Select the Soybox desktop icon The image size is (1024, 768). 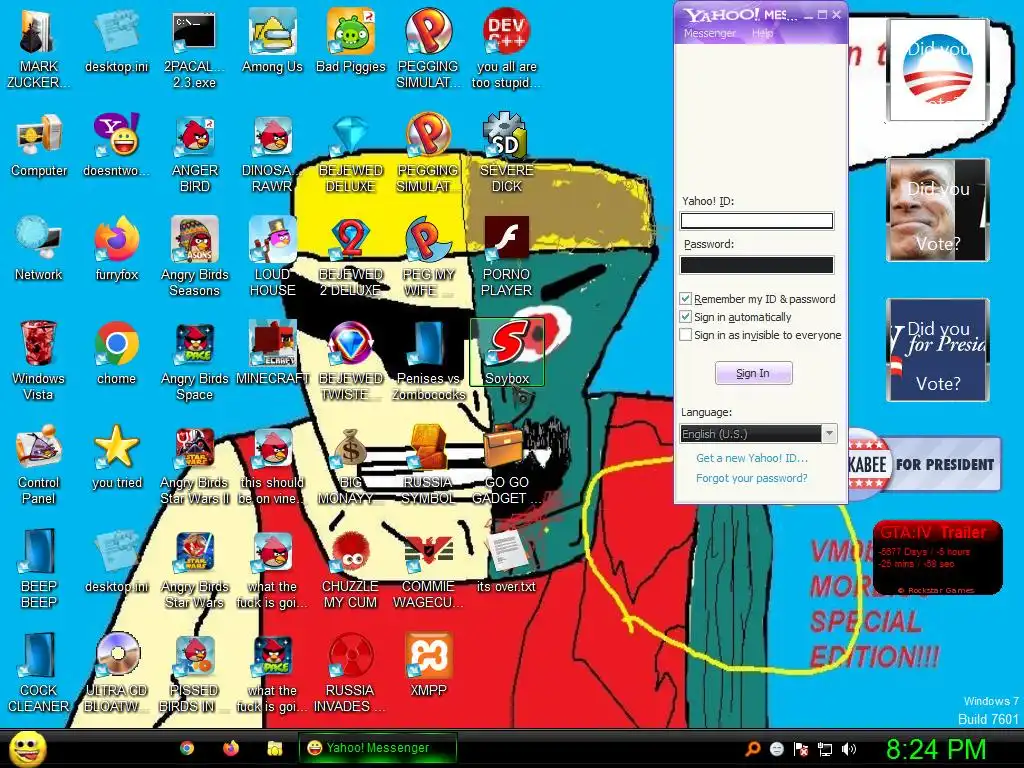point(507,353)
